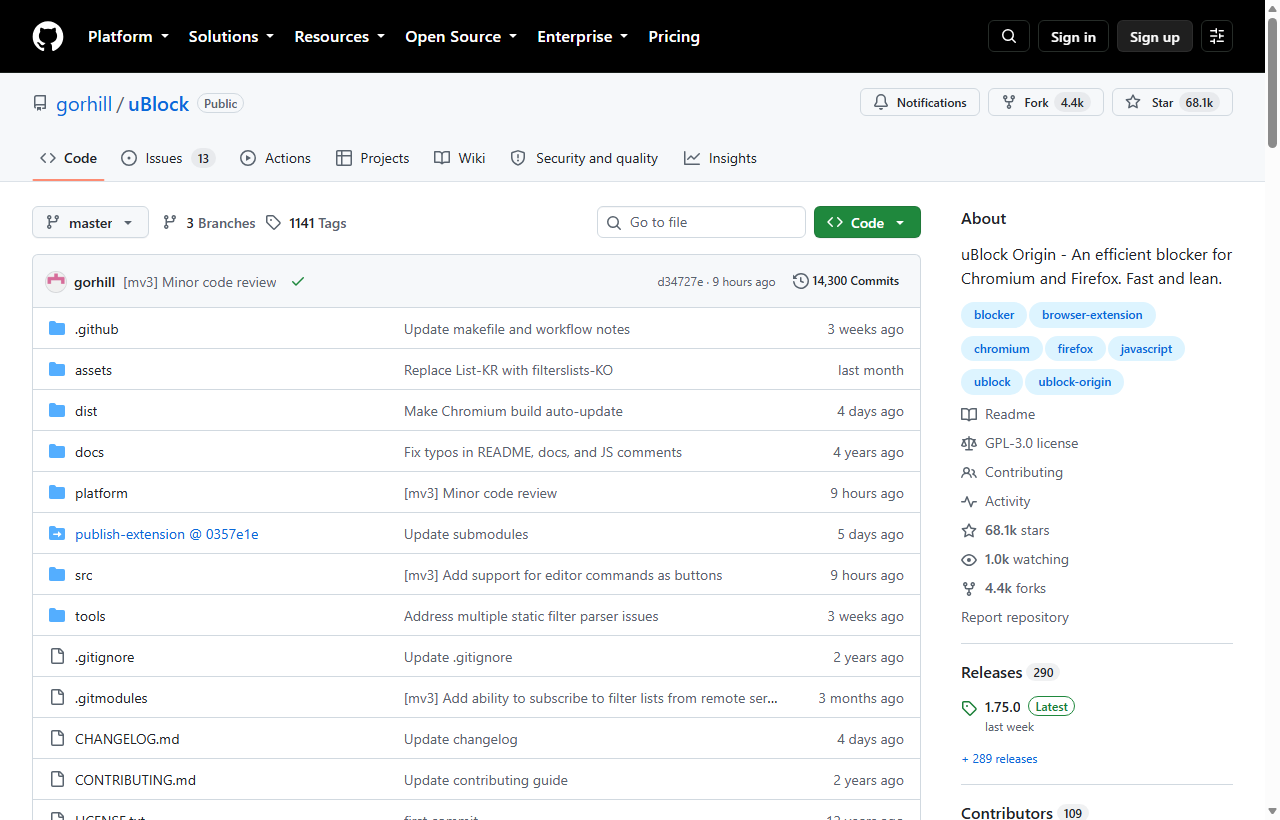Select the browser-extension topic tag

(x=1092, y=315)
